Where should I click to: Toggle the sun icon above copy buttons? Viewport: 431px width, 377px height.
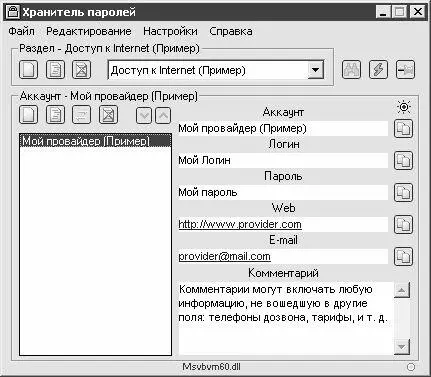click(x=404, y=107)
